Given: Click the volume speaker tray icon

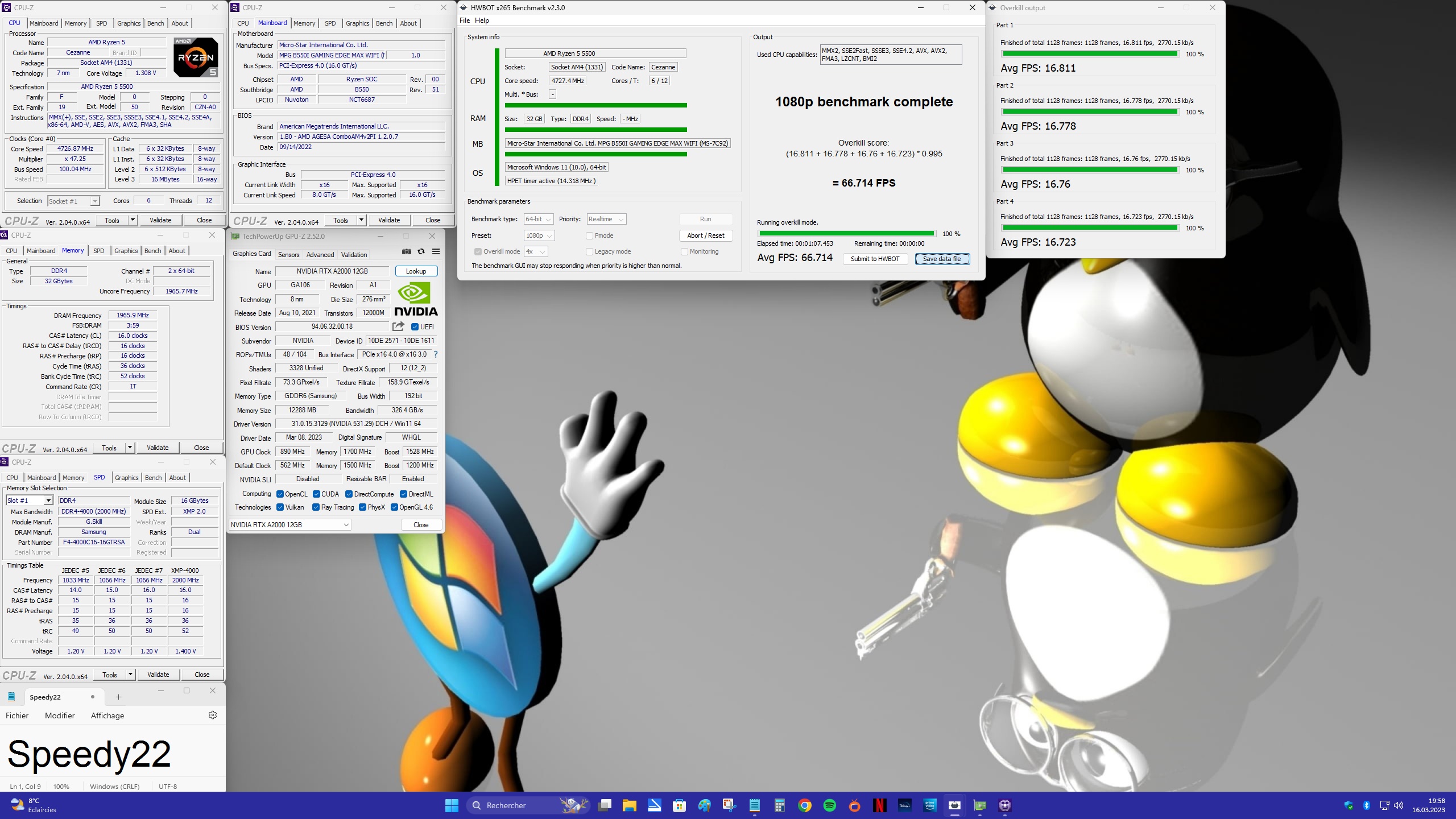Looking at the screenshot, I should (x=1399, y=805).
